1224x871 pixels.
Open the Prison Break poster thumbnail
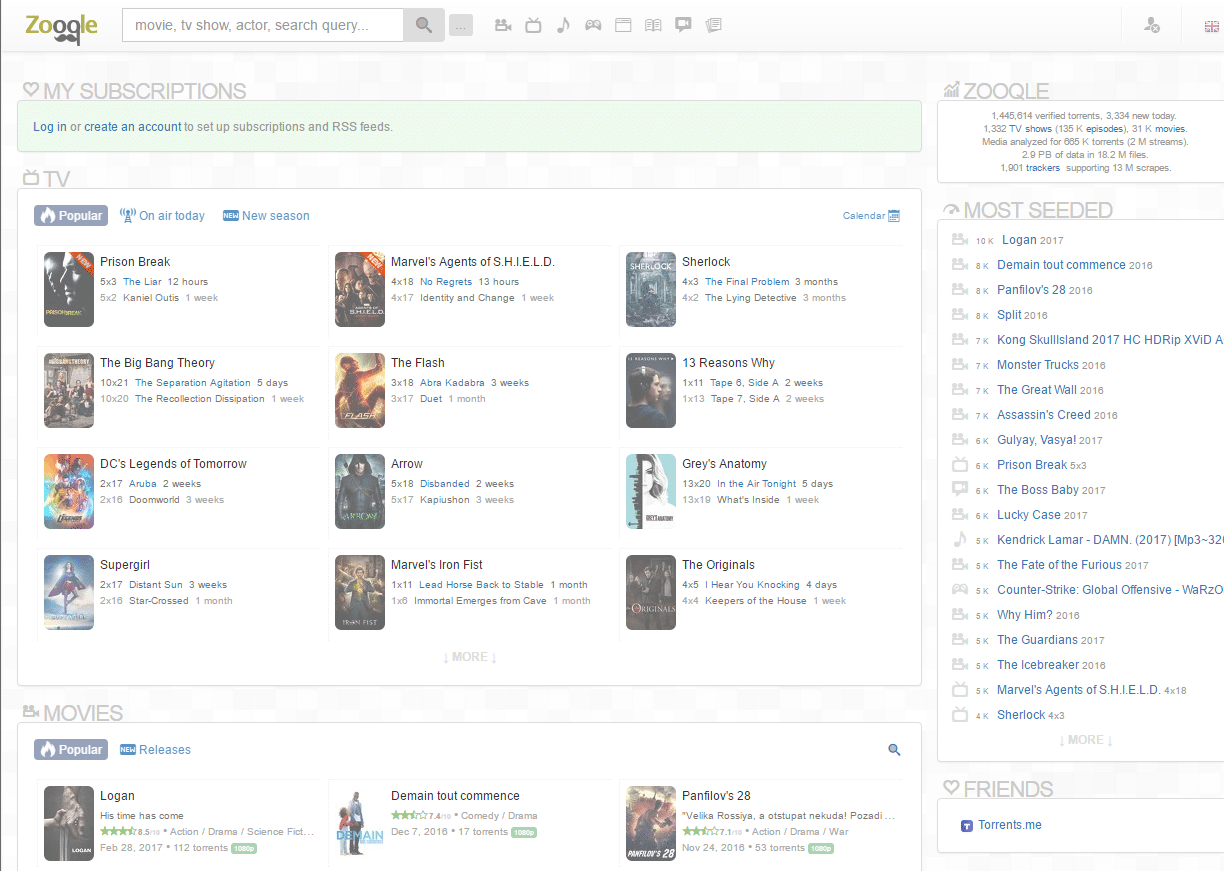(x=69, y=289)
